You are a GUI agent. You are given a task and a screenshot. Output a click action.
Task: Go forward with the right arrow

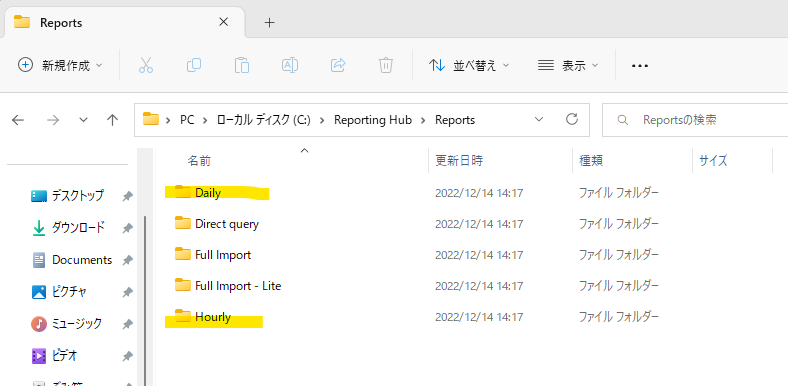53,120
